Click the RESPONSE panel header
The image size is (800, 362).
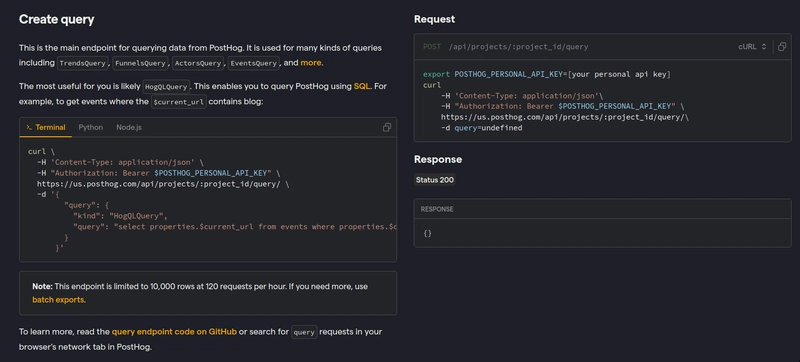[x=603, y=209]
